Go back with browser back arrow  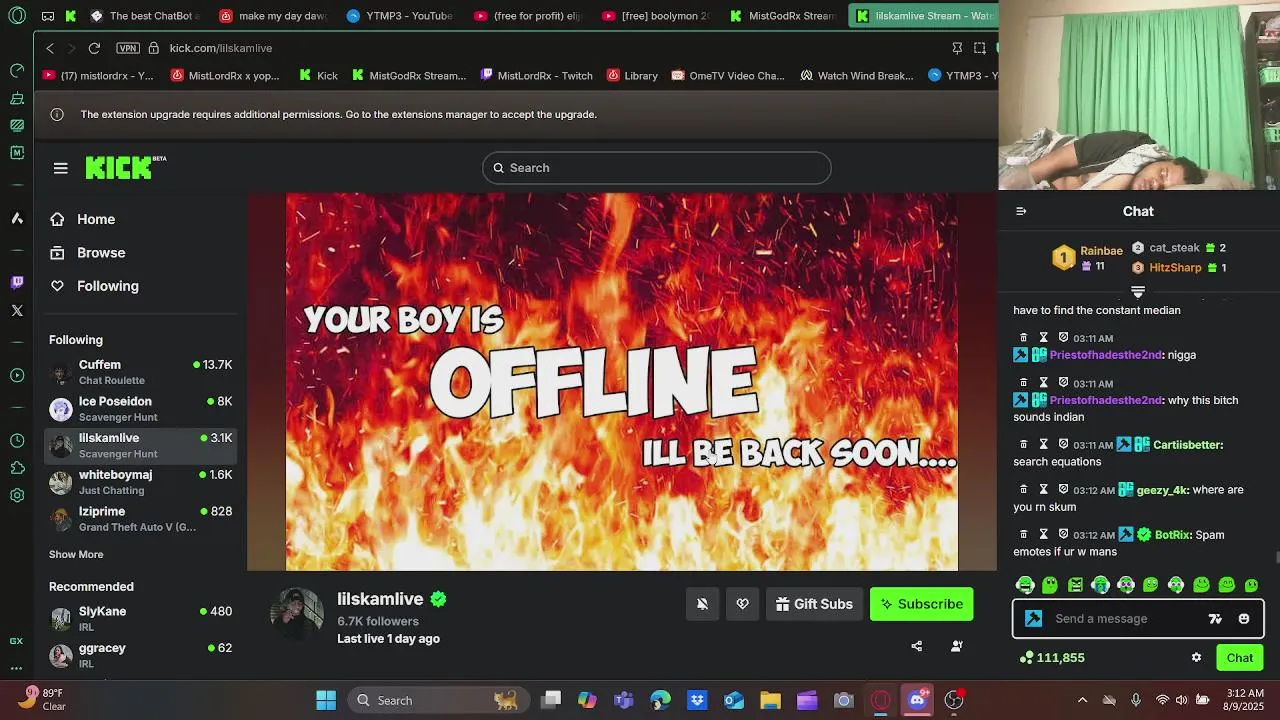pos(50,48)
